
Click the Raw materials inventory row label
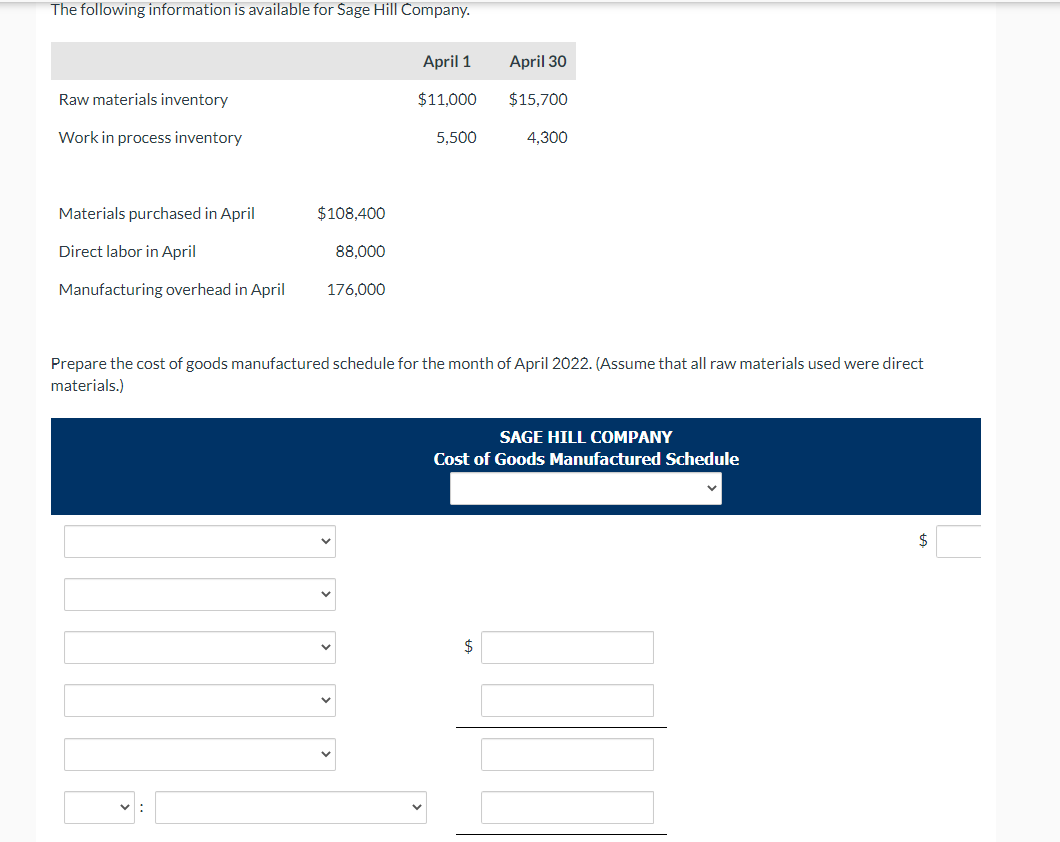[143, 99]
